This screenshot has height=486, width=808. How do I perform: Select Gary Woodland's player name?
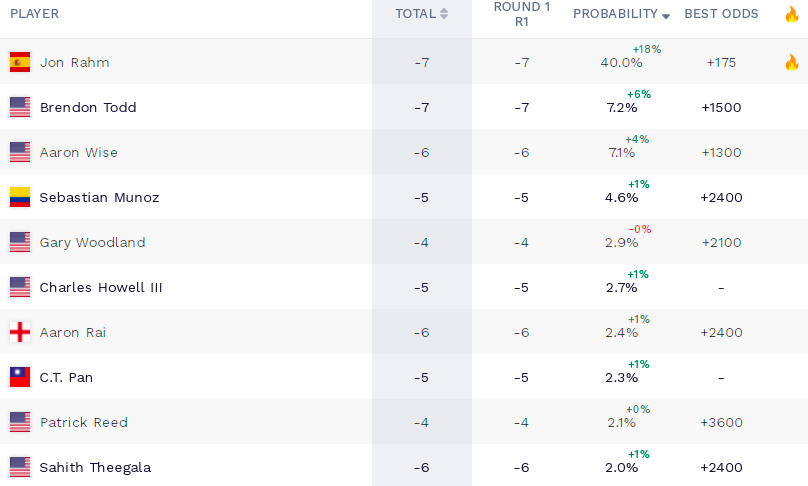coord(92,242)
